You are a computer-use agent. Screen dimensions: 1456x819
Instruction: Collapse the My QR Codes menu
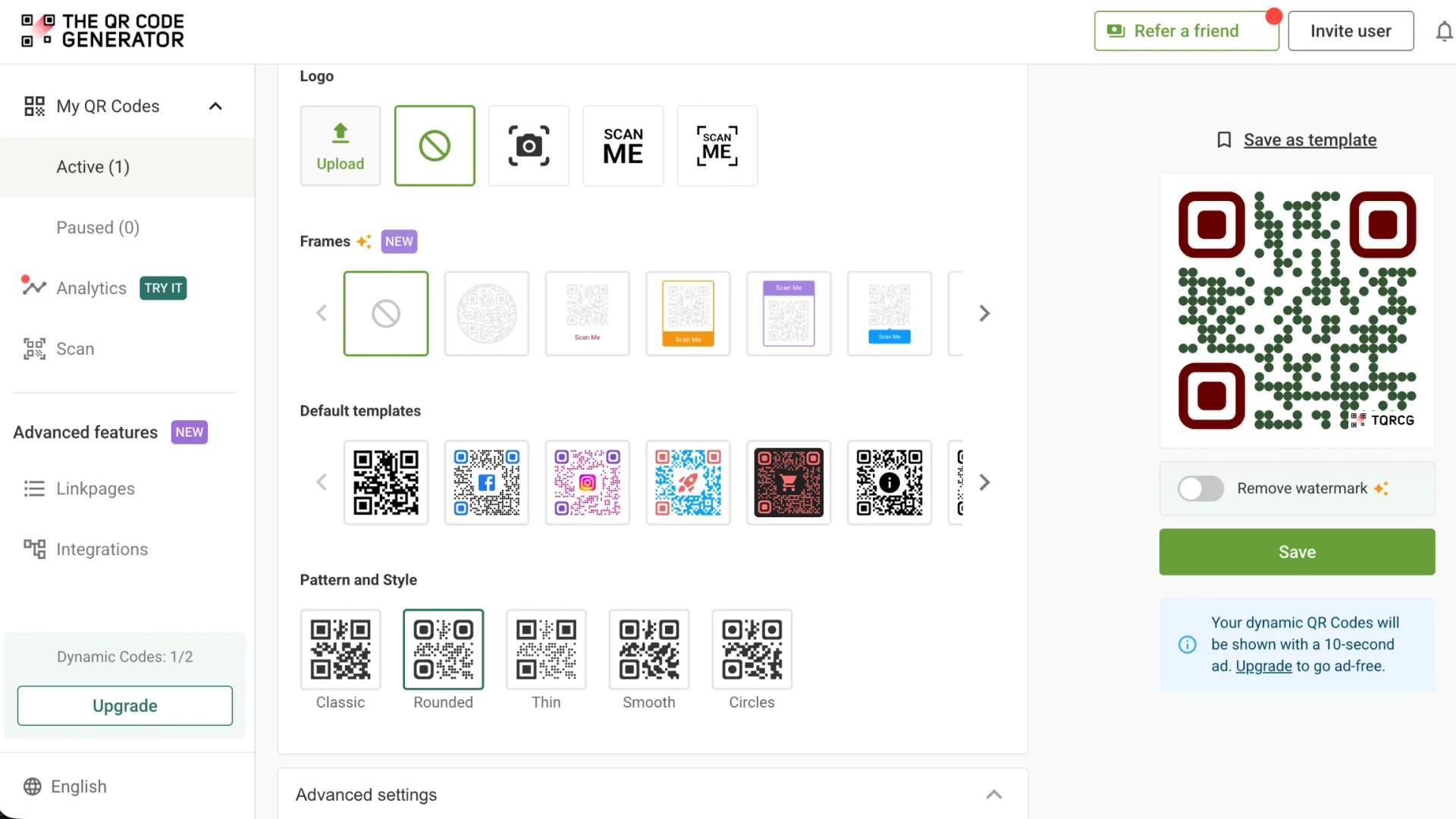215,106
